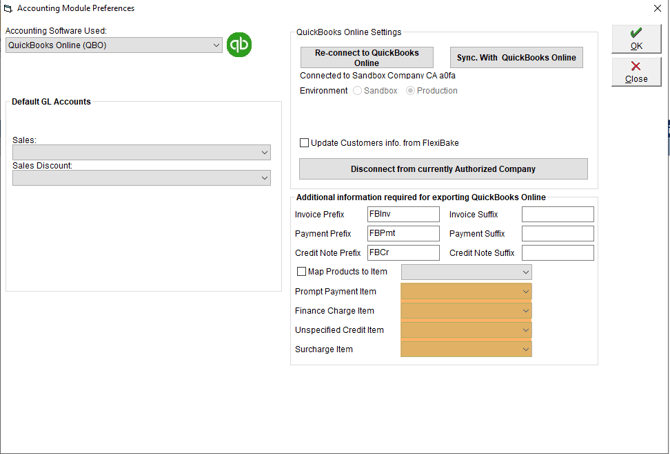Viewport: 670px width, 454px height.
Task: Confirm settings with the OK button
Action: click(x=636, y=39)
